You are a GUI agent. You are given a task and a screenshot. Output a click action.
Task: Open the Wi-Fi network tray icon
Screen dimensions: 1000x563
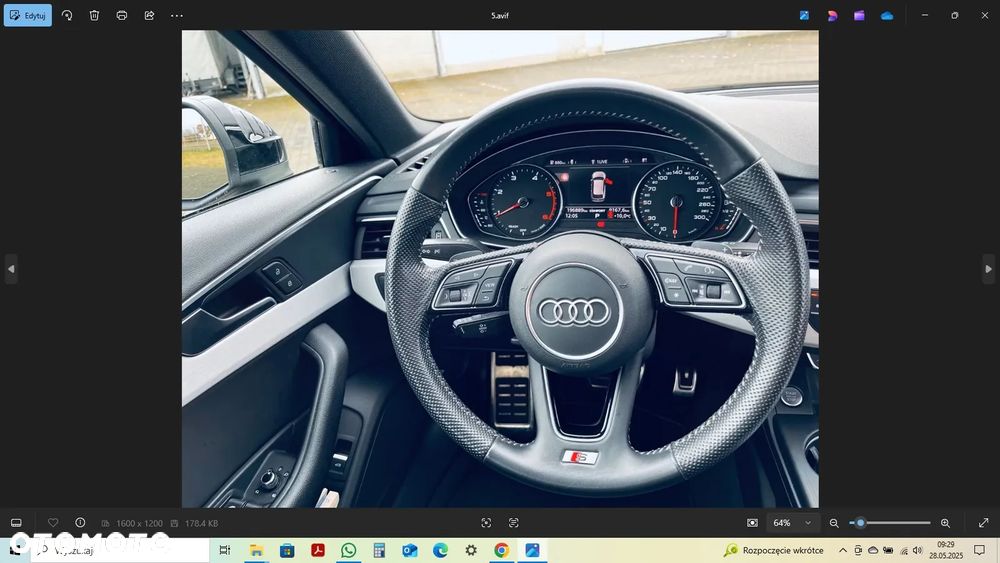pos(904,550)
